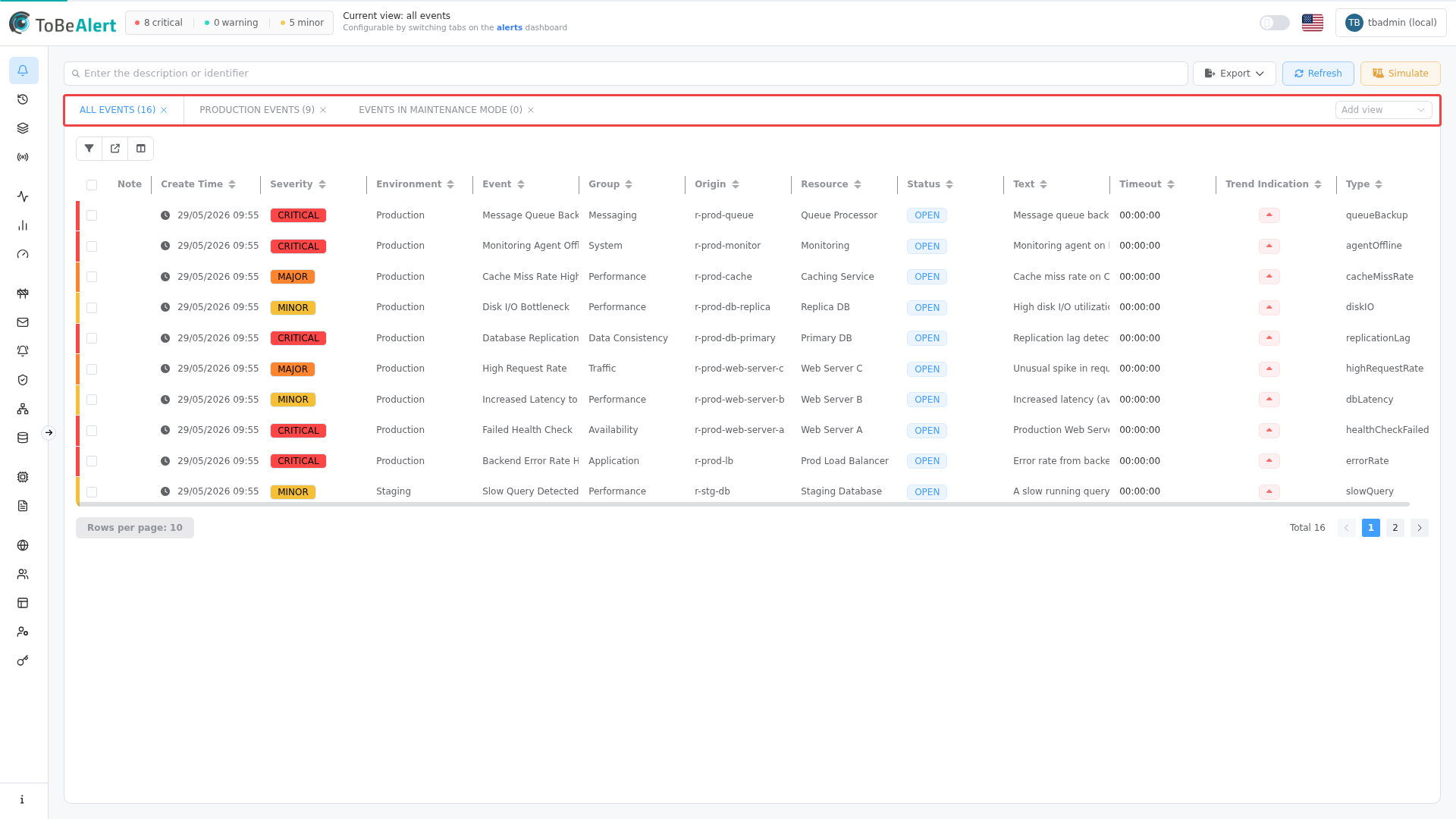This screenshot has height=819, width=1456.
Task: Close the ALL EVENTS tab
Action: [164, 110]
